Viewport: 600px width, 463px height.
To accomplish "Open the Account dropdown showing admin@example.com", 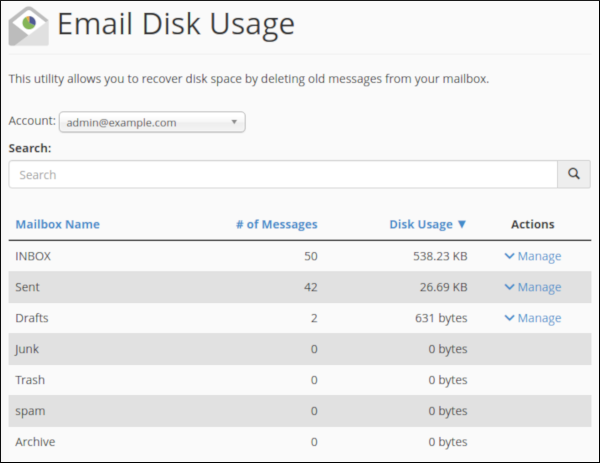I will coord(151,122).
